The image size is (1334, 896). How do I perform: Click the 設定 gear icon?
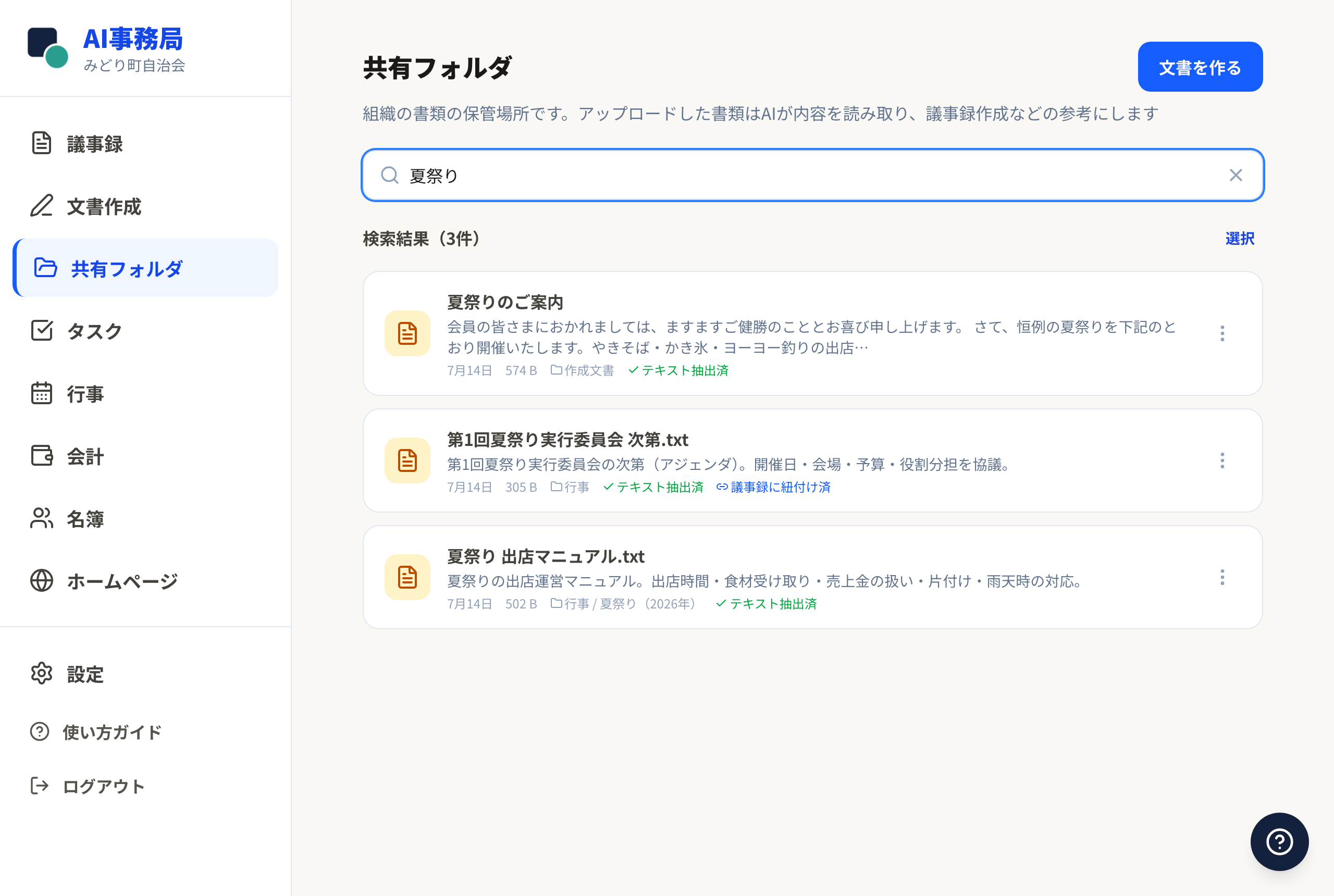point(41,674)
